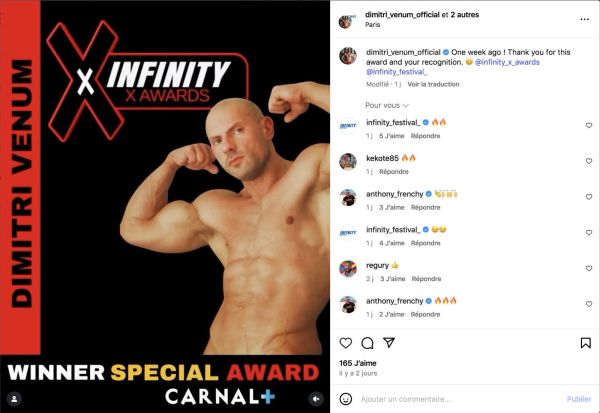Viewport: 600px width, 413px height.
Task: Reply to kekote85 with Répondre
Action: pos(394,172)
